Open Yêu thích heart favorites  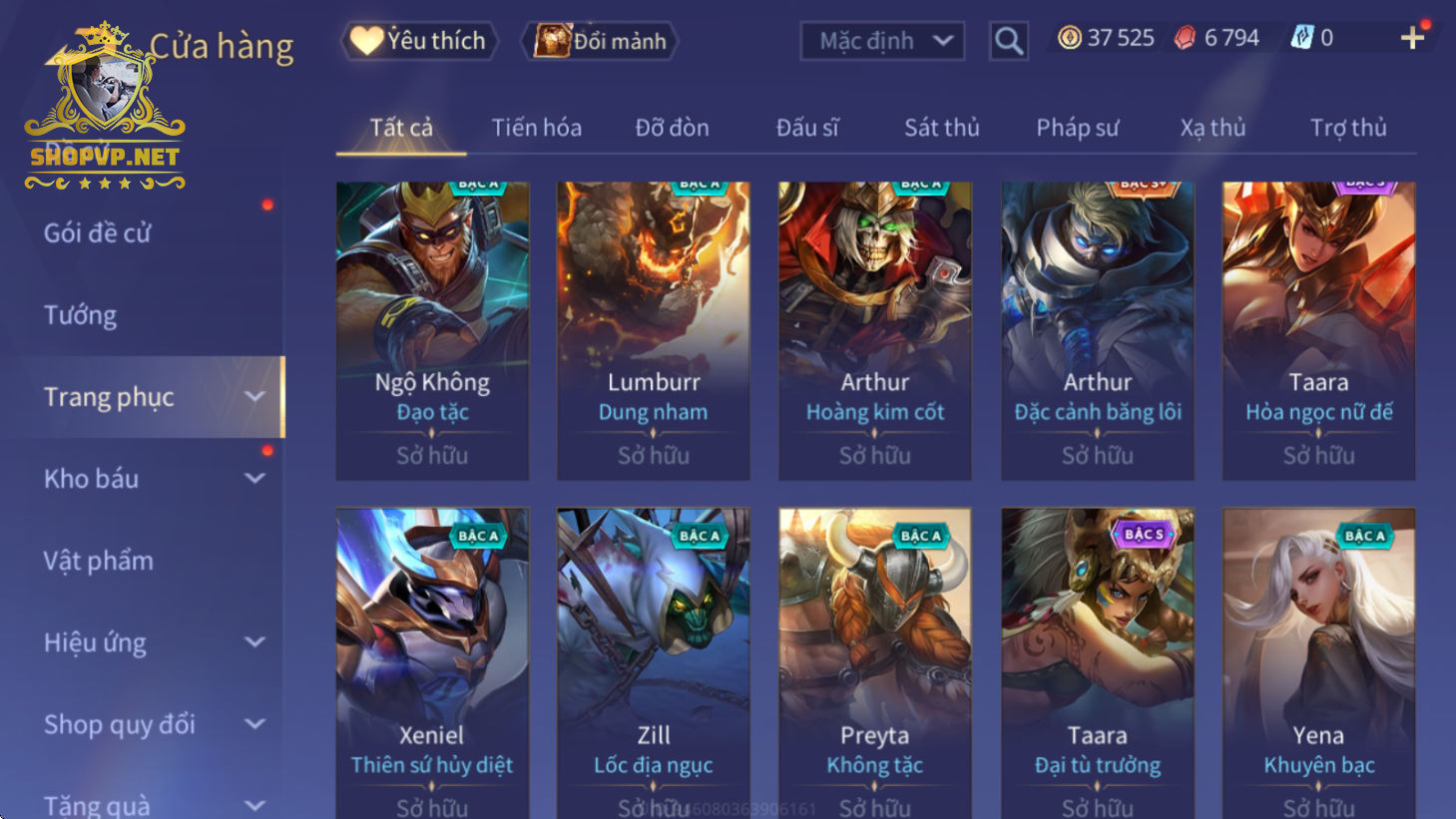point(419,41)
